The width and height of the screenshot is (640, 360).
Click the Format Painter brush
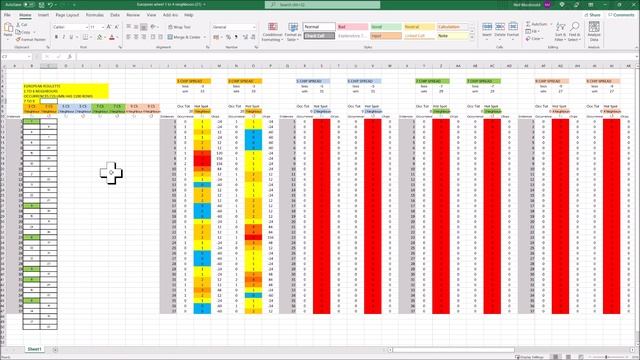(x=18, y=40)
